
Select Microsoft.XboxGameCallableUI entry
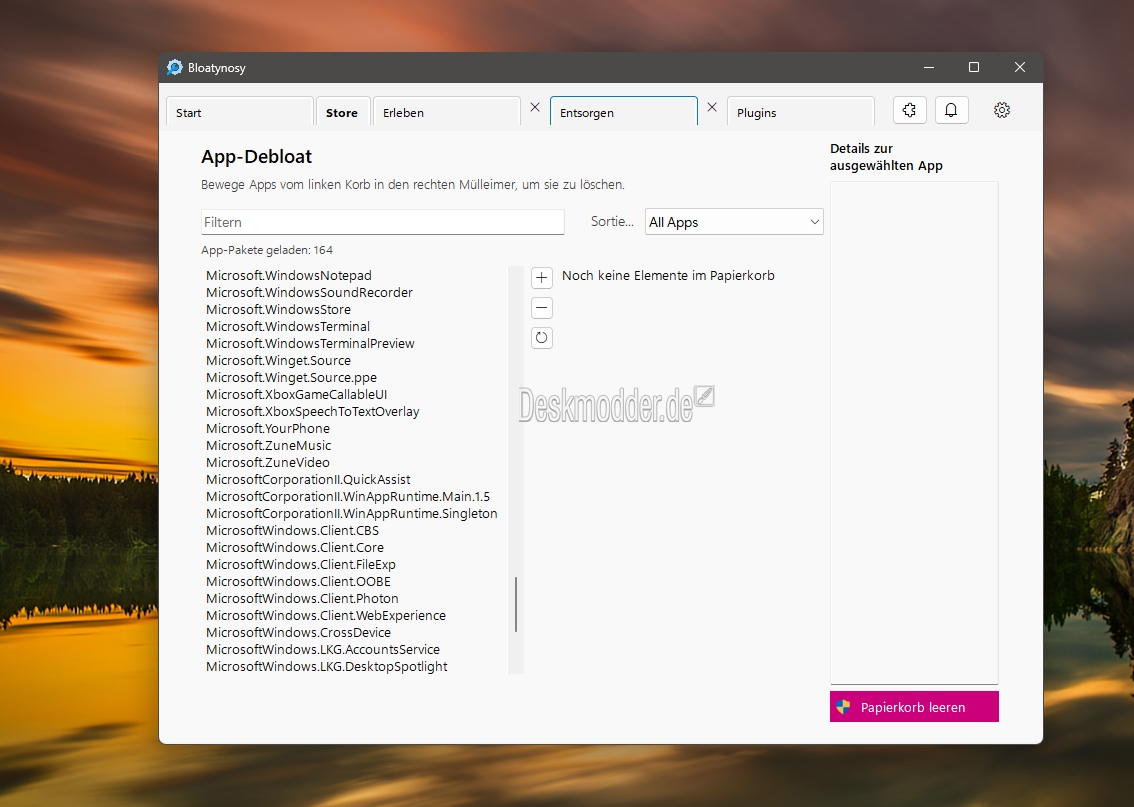pyautogui.click(x=297, y=394)
